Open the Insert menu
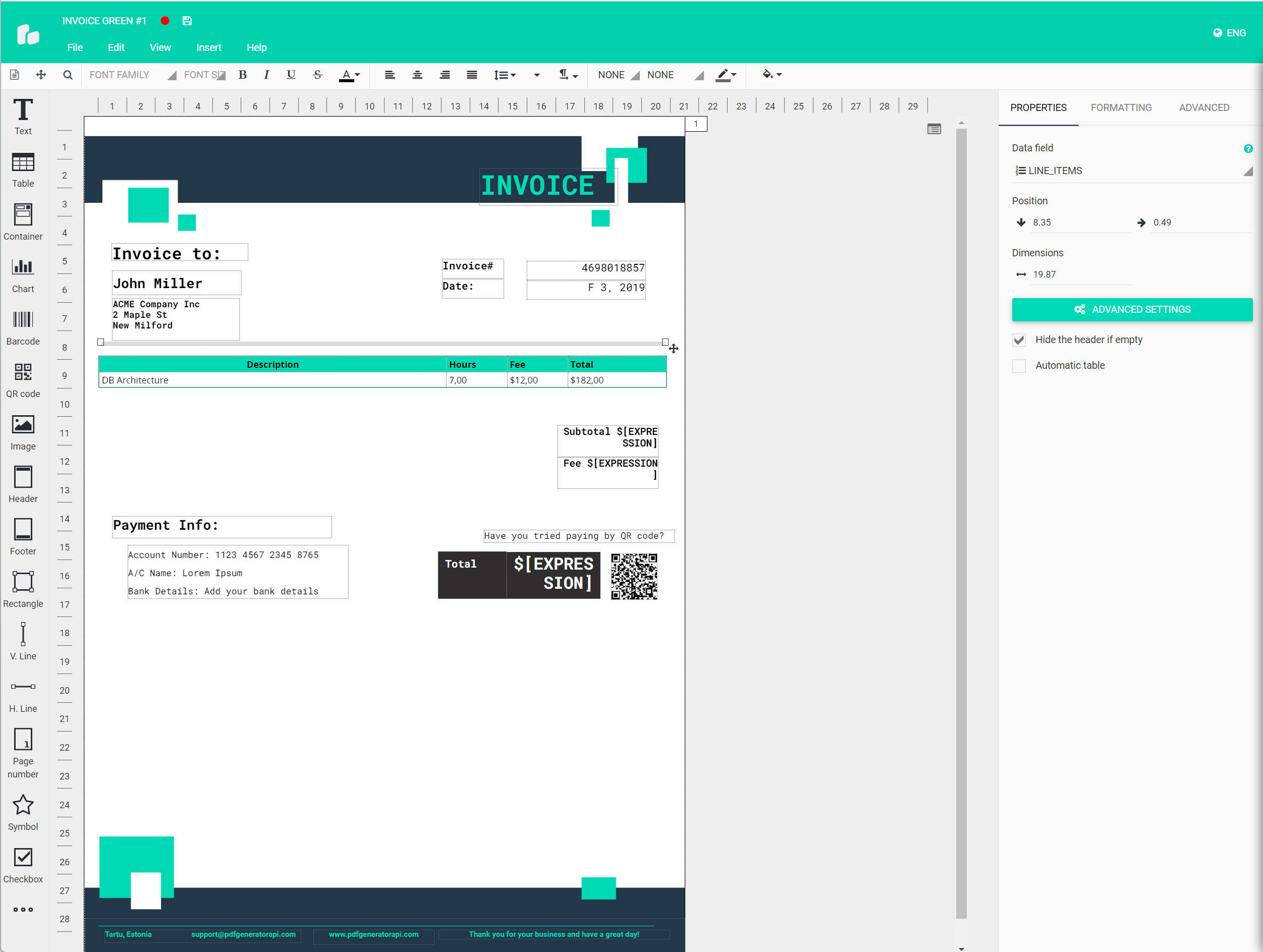The height and width of the screenshot is (952, 1263). tap(208, 47)
